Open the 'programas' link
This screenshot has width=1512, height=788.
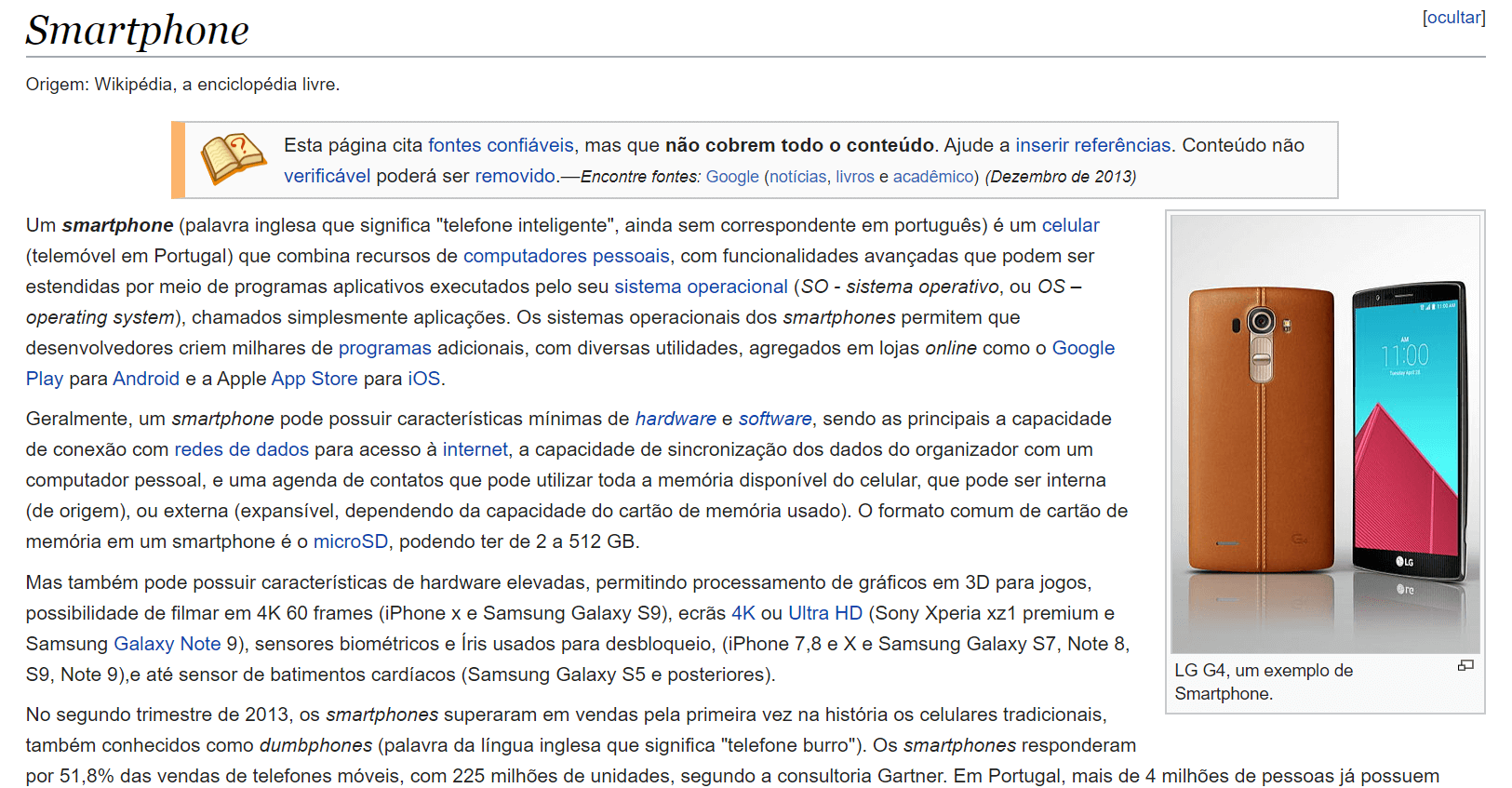tap(385, 348)
